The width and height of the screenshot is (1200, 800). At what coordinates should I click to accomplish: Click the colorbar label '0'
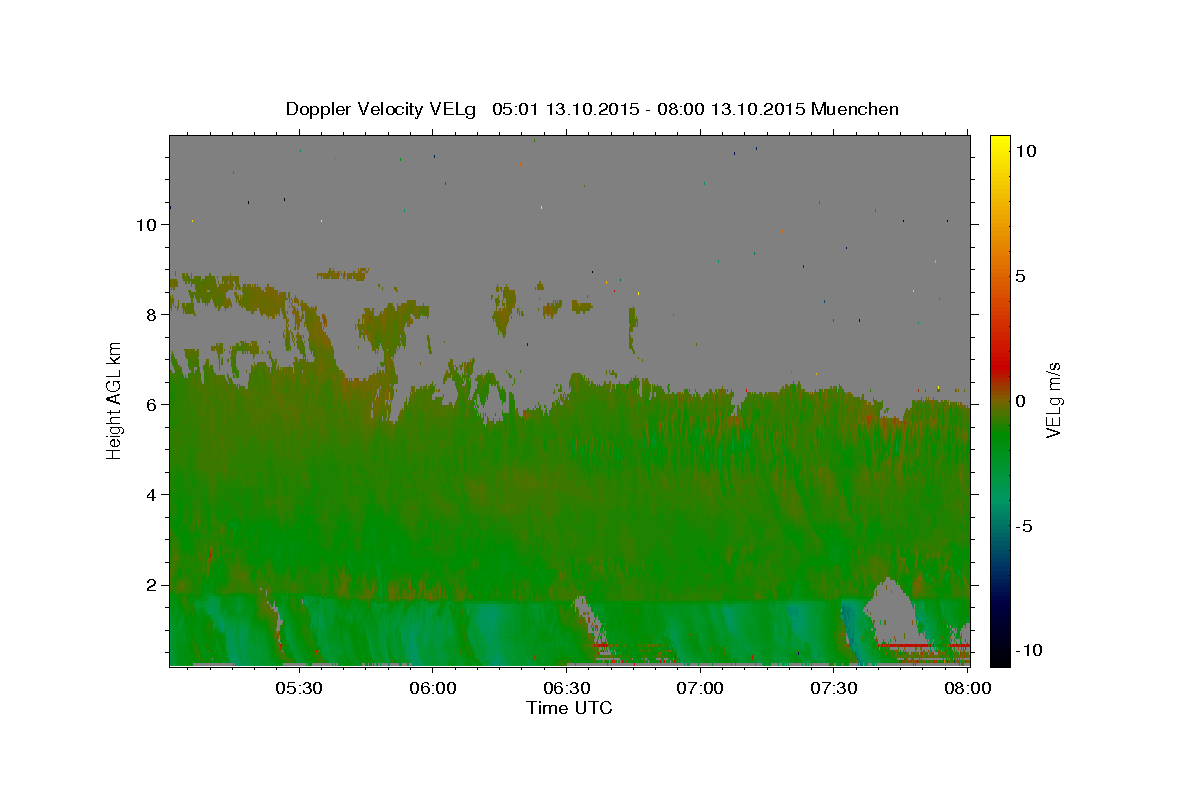pyautogui.click(x=1020, y=401)
